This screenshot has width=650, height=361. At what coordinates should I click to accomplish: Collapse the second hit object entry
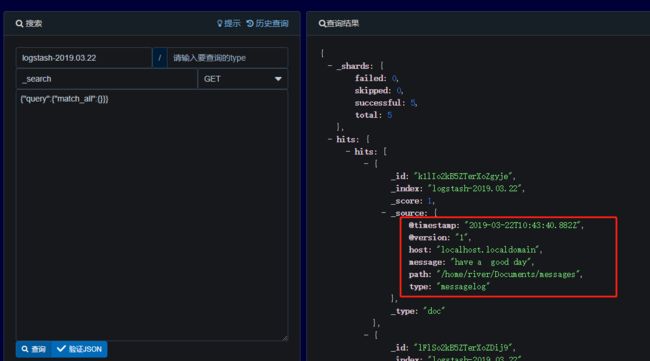[366, 335]
